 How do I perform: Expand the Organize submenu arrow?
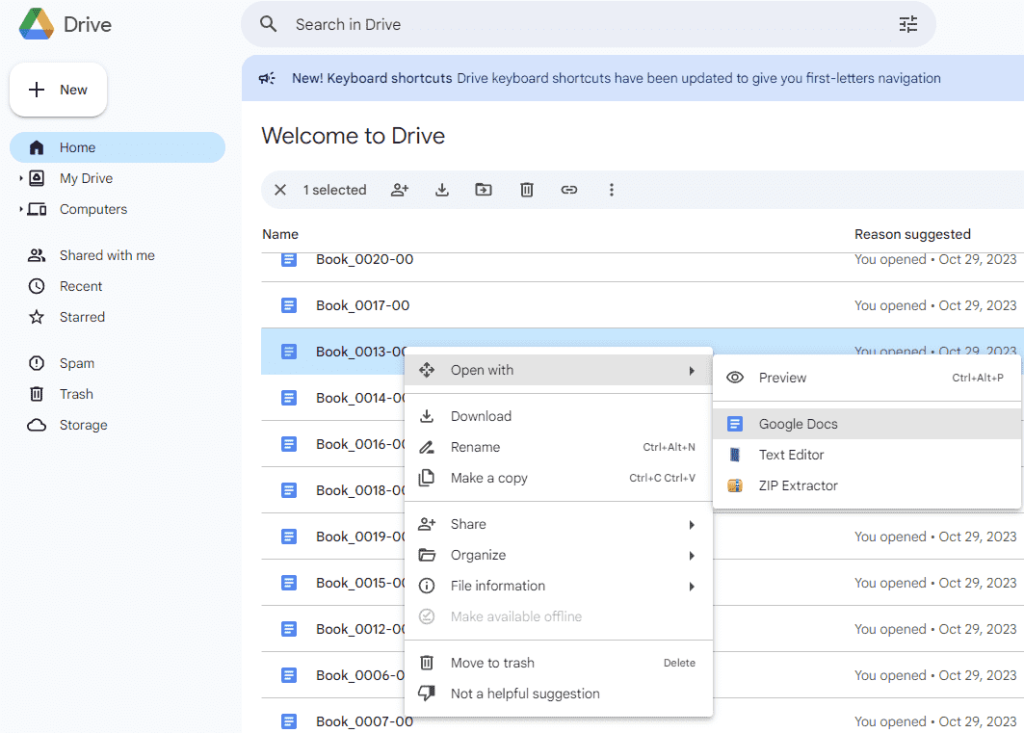coord(692,556)
